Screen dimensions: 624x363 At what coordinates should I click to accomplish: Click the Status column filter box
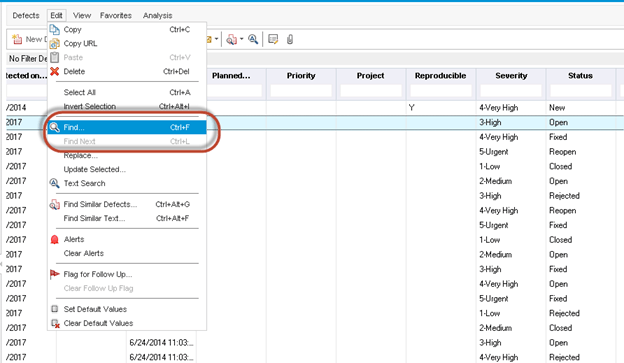581,91
